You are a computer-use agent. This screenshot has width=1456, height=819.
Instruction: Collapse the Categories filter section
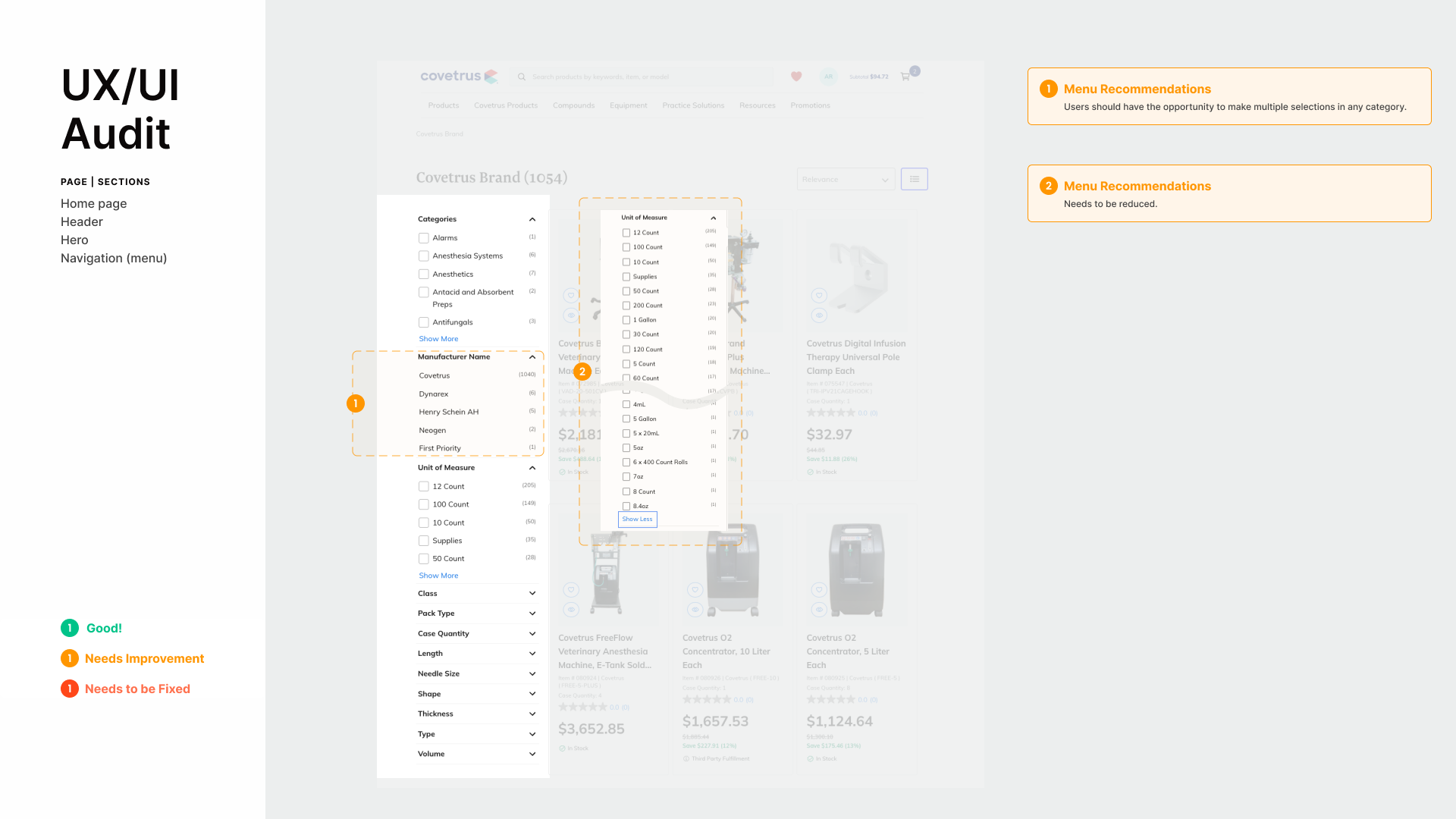[x=532, y=219]
